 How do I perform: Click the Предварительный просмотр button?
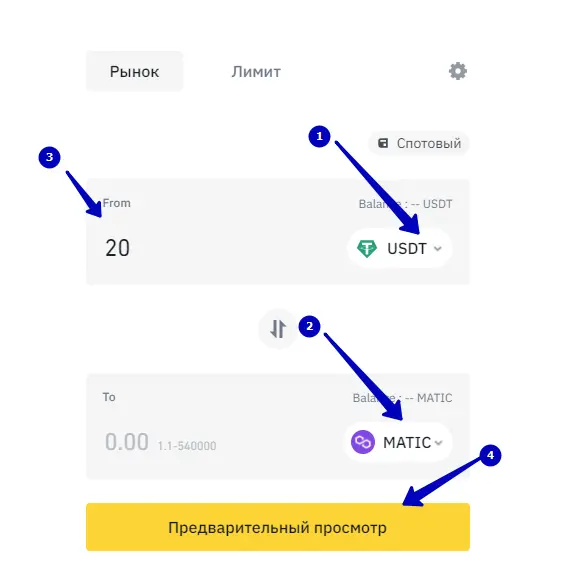[278, 527]
